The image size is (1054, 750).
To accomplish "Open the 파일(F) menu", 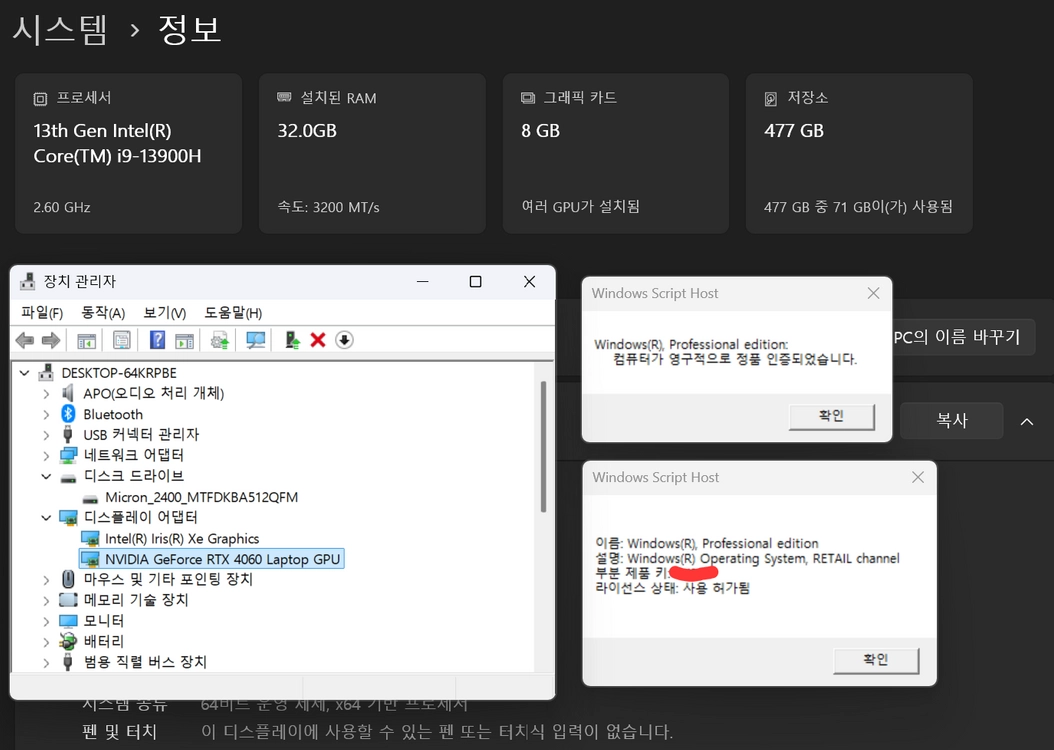I will click(42, 312).
